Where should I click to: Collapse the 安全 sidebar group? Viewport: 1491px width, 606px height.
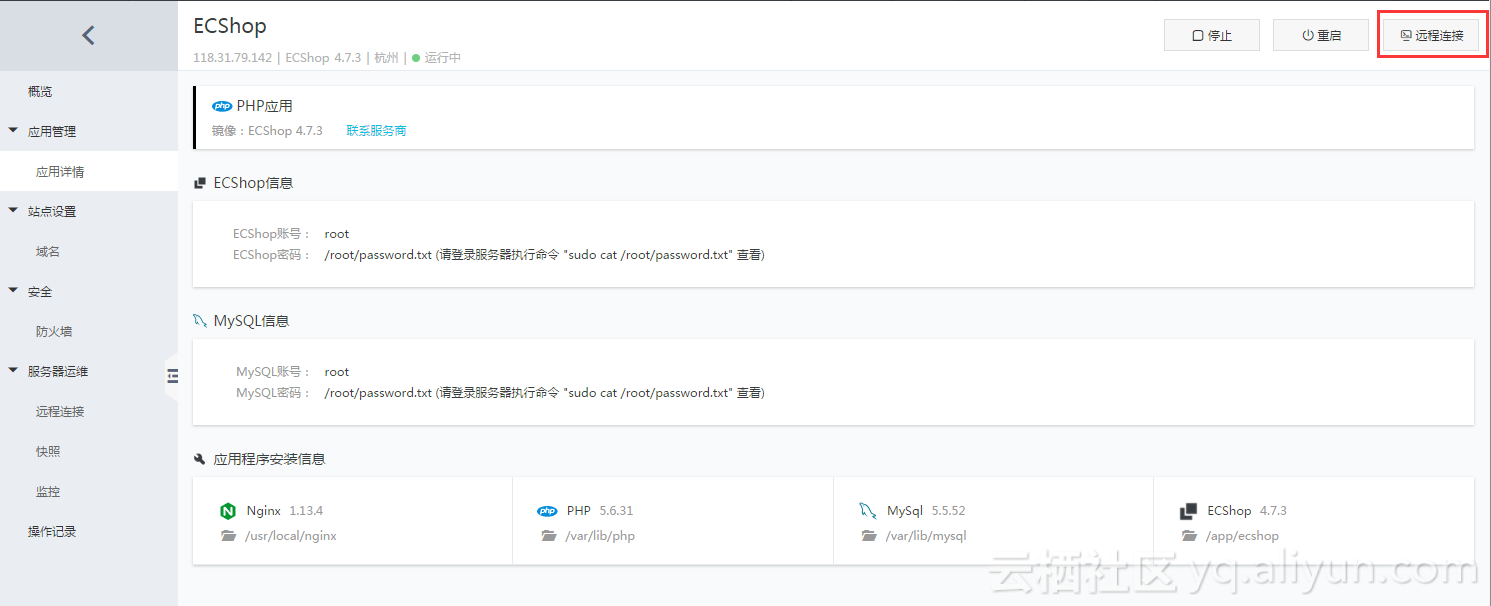[x=13, y=291]
